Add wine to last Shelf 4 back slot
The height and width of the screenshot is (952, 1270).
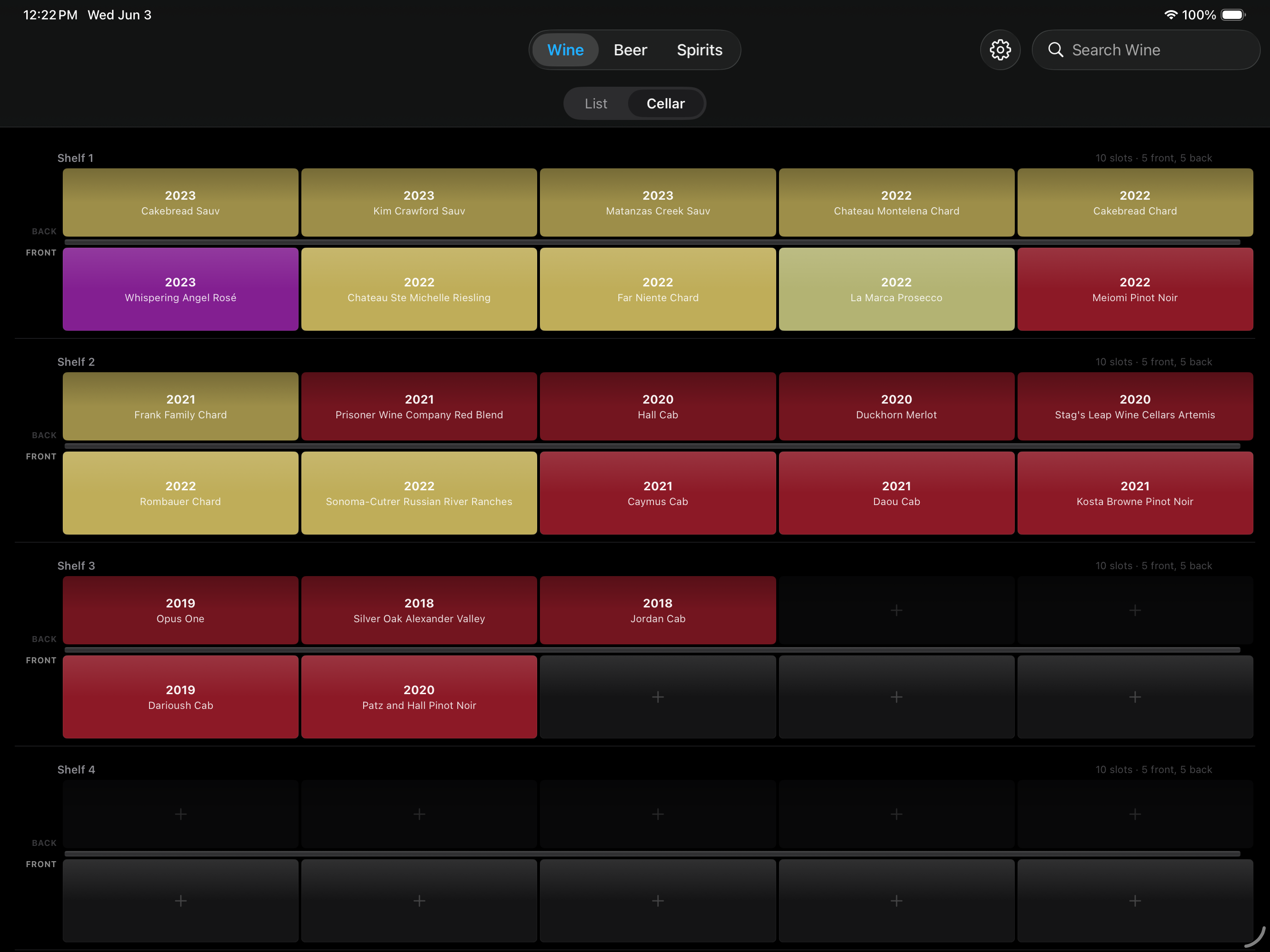[1135, 814]
